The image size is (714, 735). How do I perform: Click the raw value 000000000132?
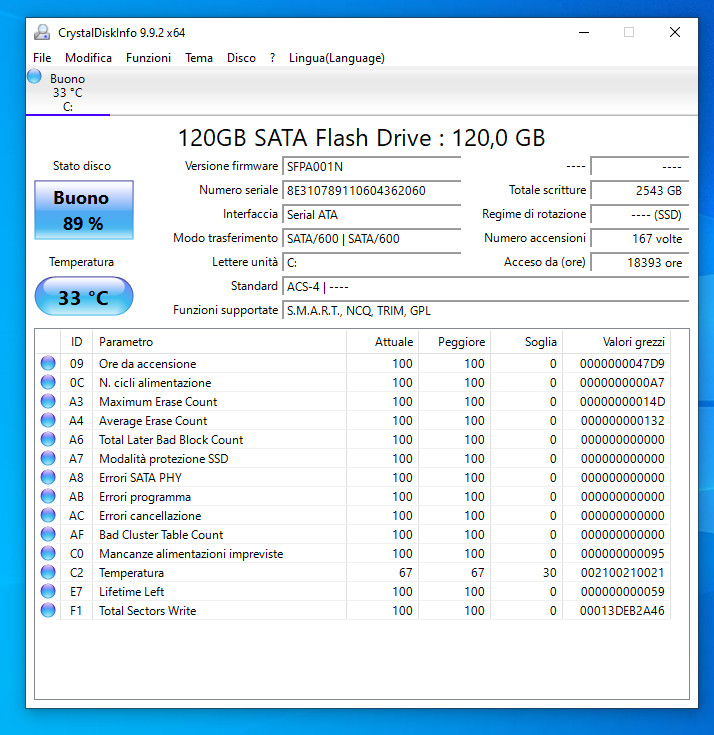[622, 420]
